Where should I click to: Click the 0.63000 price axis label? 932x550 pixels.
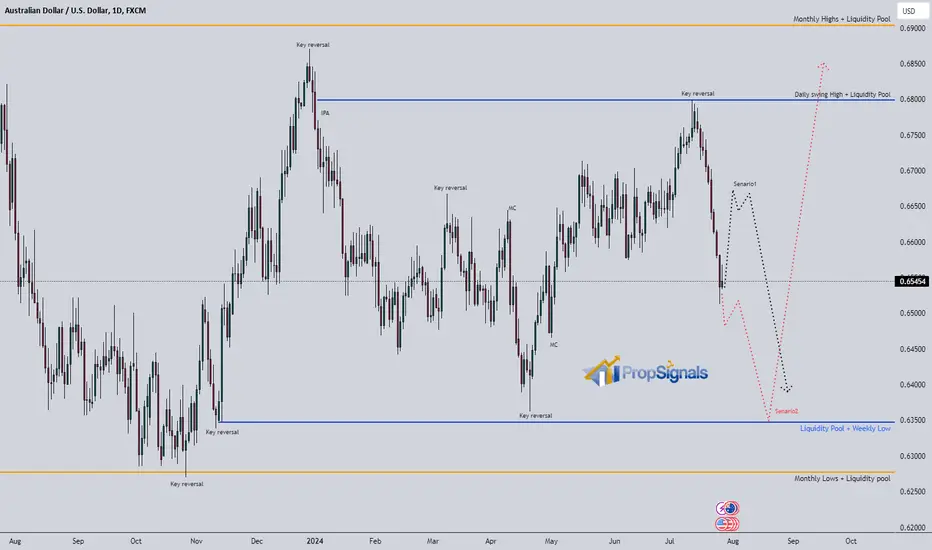pos(912,456)
